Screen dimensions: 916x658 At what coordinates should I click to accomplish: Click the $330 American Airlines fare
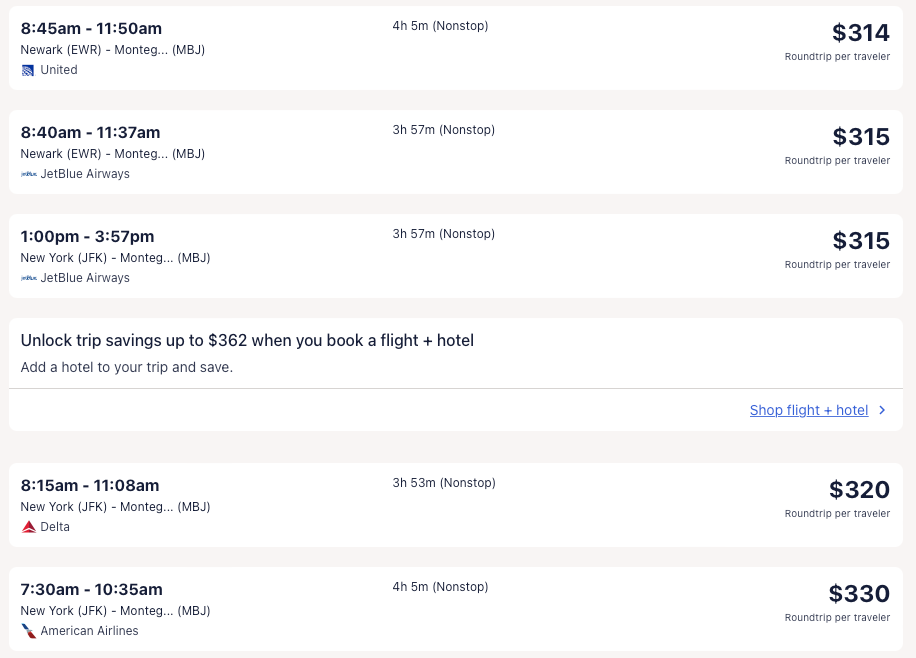point(859,594)
